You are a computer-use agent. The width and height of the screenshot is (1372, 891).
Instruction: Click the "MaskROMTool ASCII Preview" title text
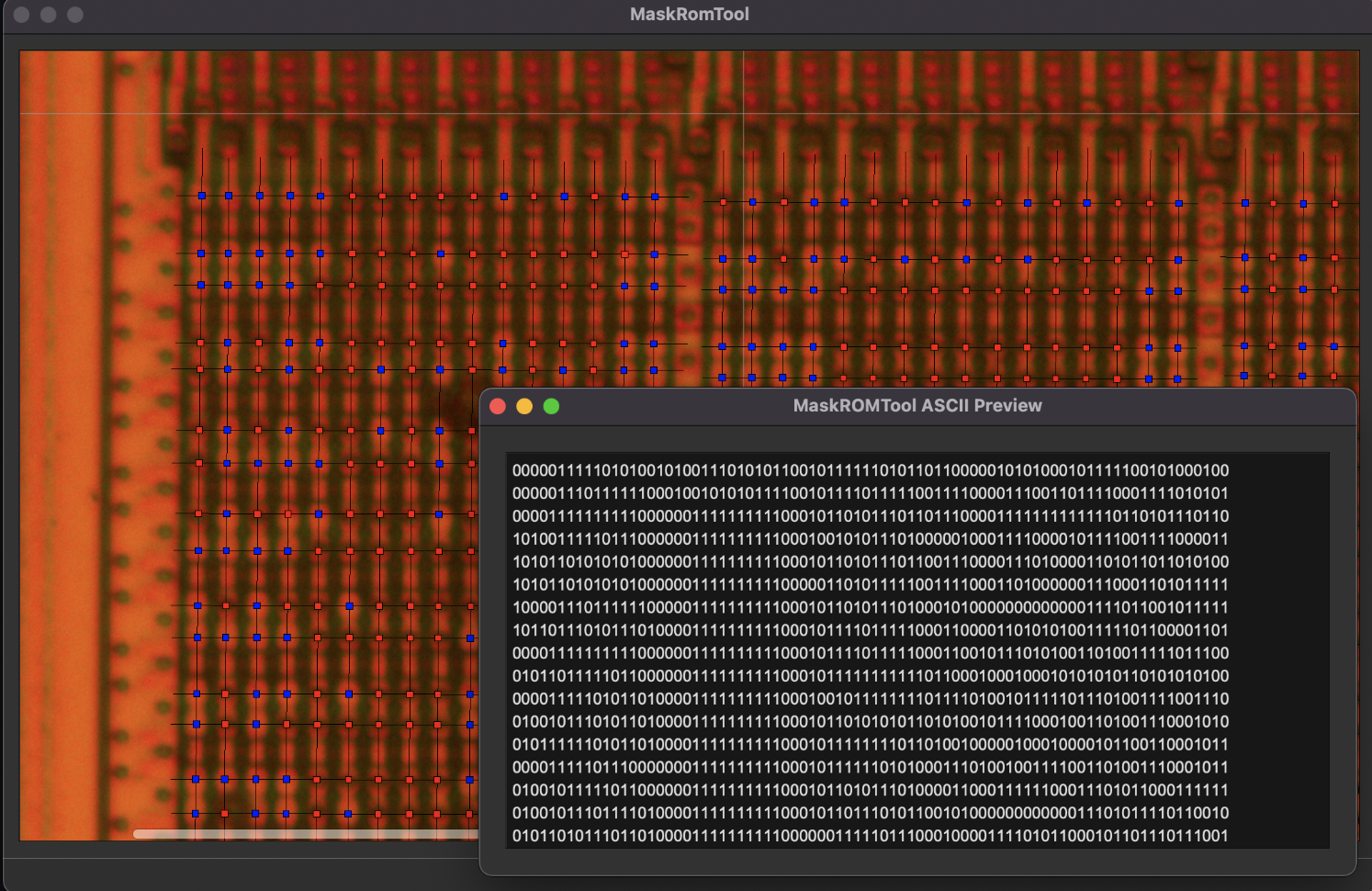[917, 406]
